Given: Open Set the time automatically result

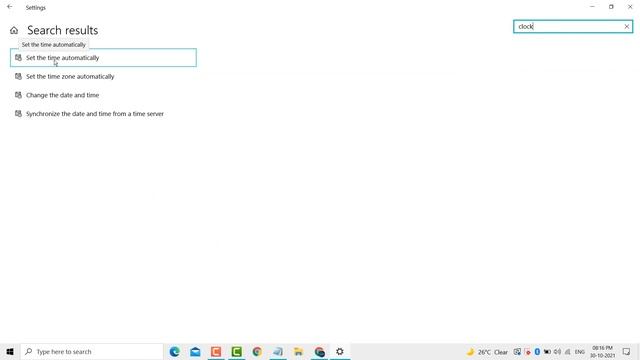Looking at the screenshot, I should 103,58.
